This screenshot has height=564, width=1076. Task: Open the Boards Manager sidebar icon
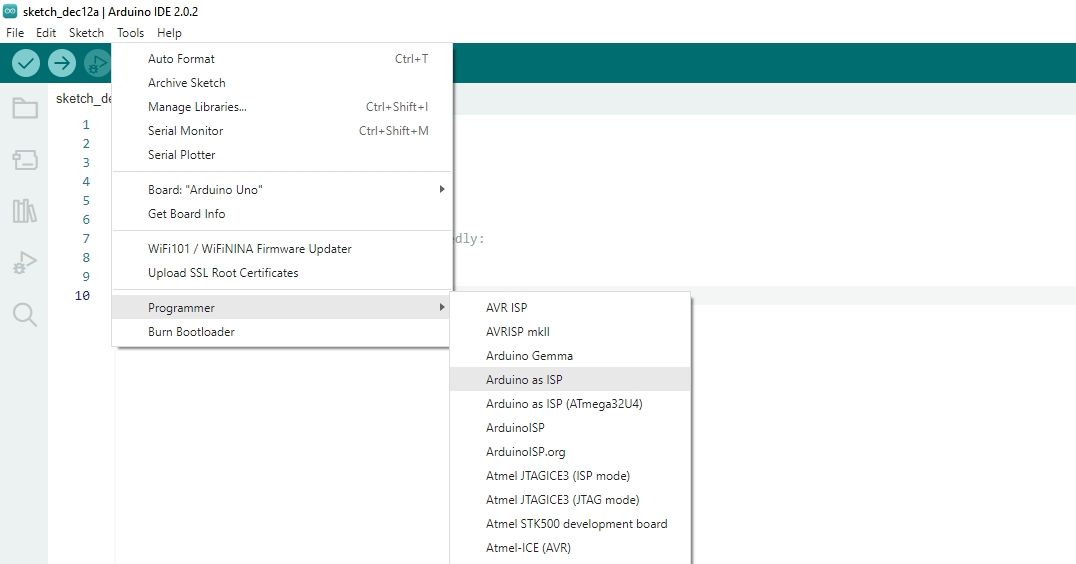[x=25, y=160]
